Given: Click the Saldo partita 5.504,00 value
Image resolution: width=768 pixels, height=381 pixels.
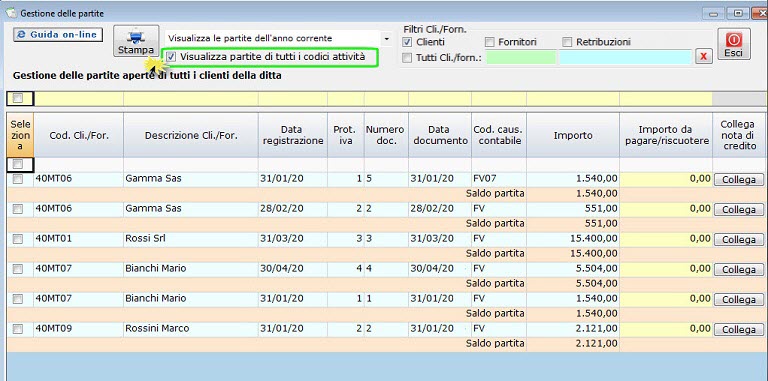Looking at the screenshot, I should (597, 284).
